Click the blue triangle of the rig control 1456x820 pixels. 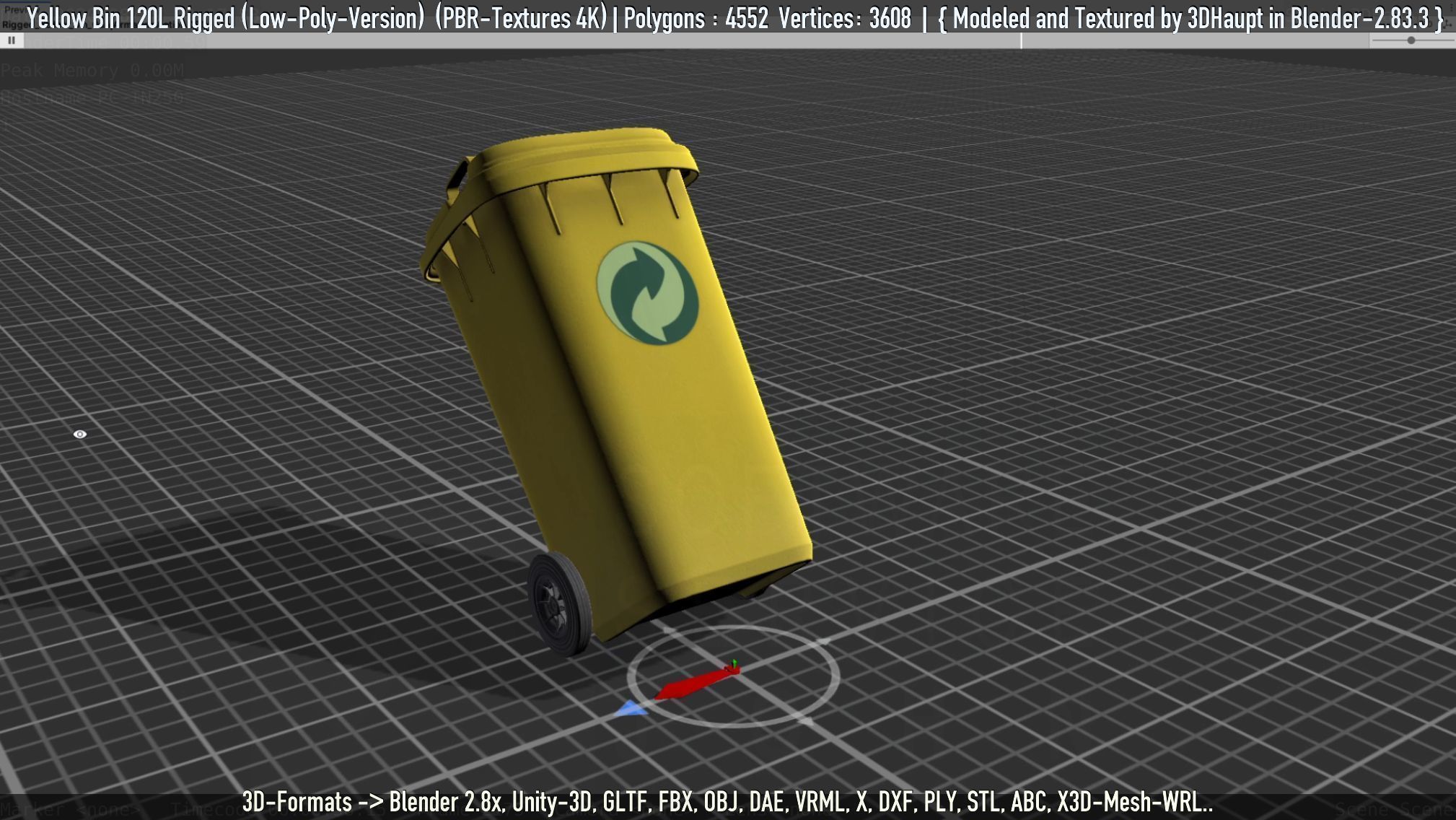point(631,709)
